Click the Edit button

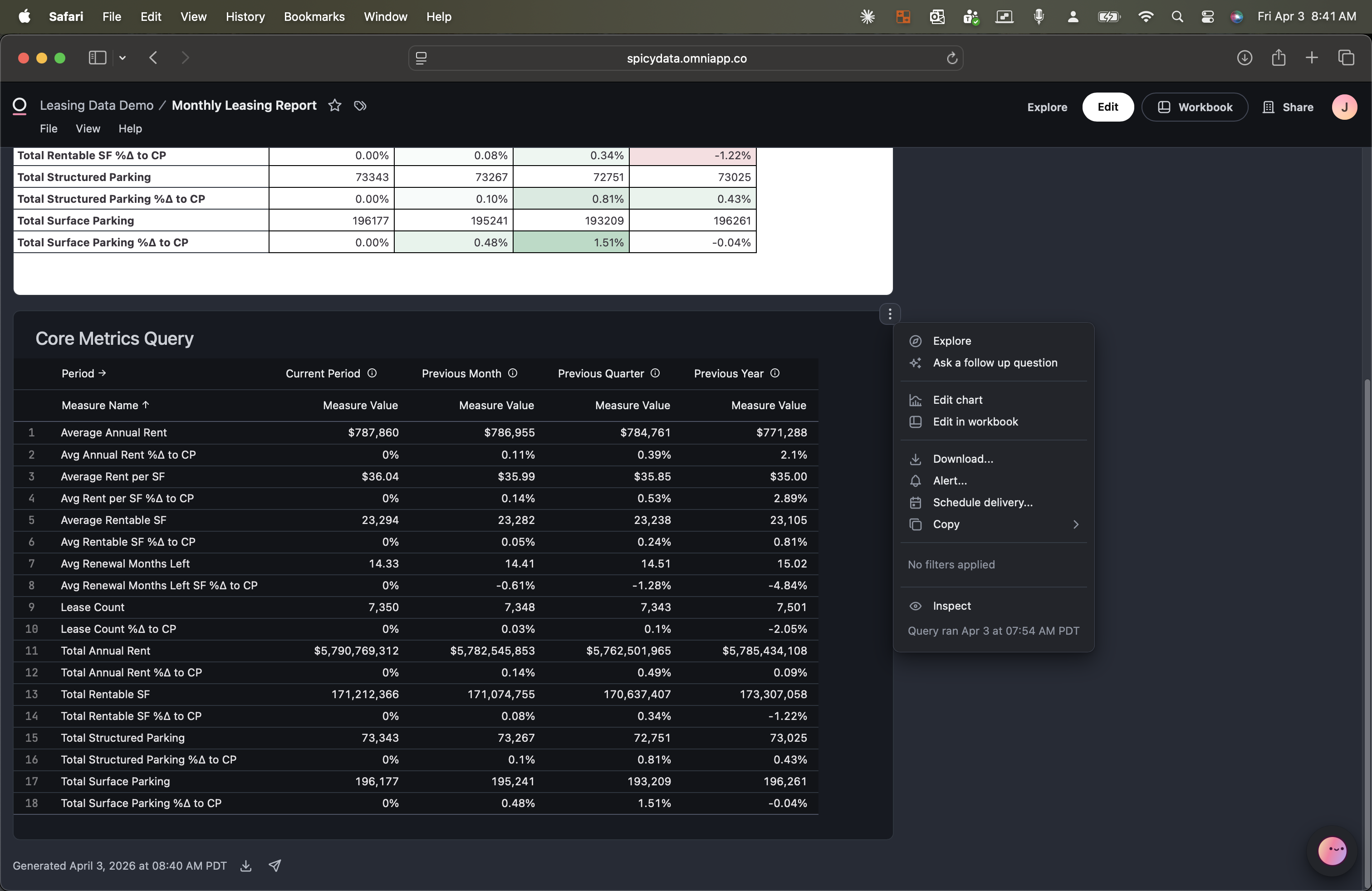tap(1107, 107)
